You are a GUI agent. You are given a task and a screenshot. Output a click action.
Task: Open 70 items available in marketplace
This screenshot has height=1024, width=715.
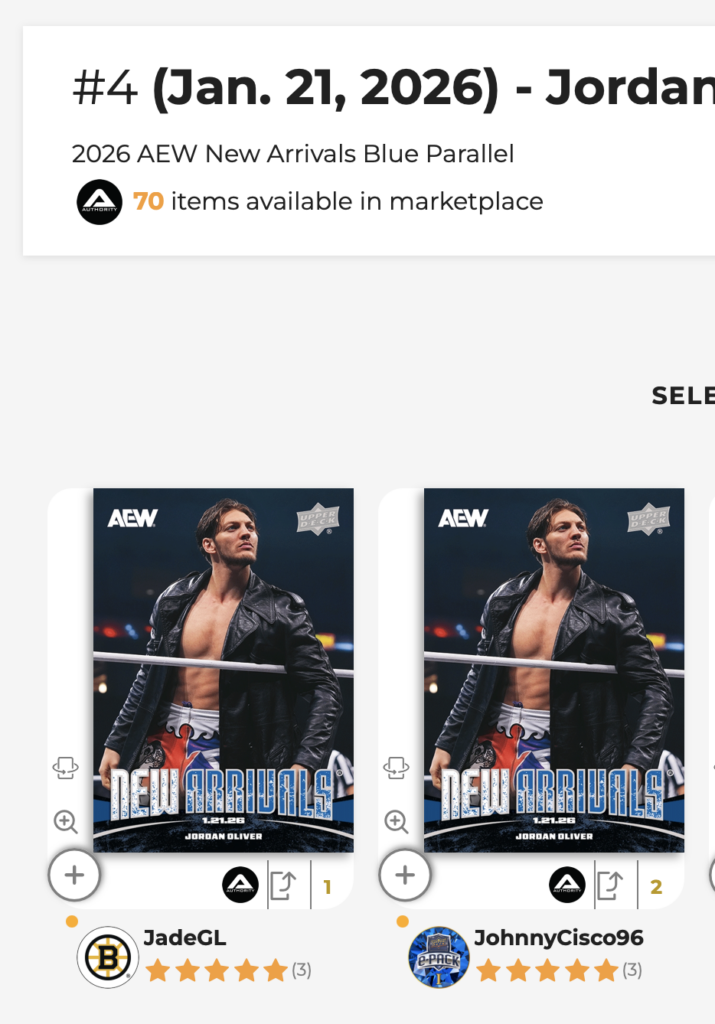click(x=338, y=201)
